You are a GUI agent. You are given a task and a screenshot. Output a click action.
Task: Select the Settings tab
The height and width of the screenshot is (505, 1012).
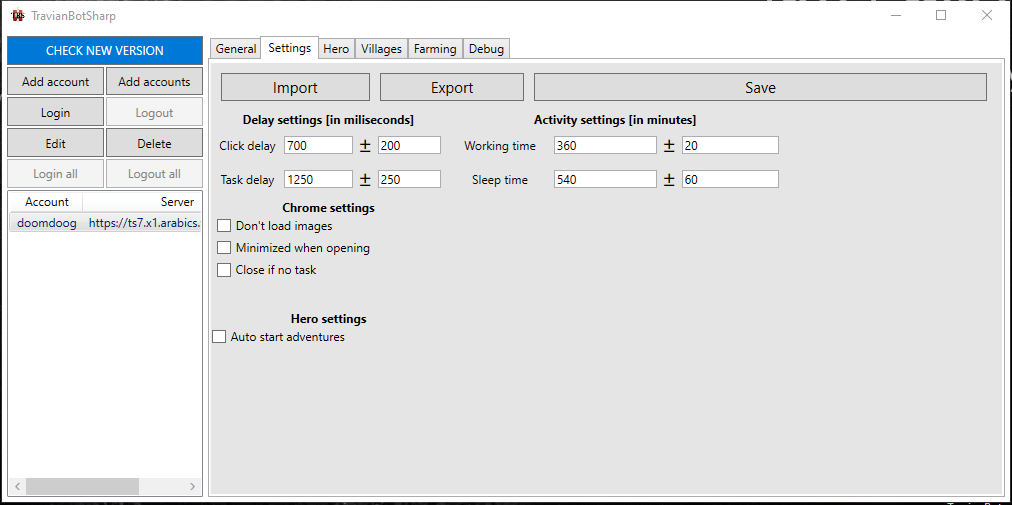point(289,48)
